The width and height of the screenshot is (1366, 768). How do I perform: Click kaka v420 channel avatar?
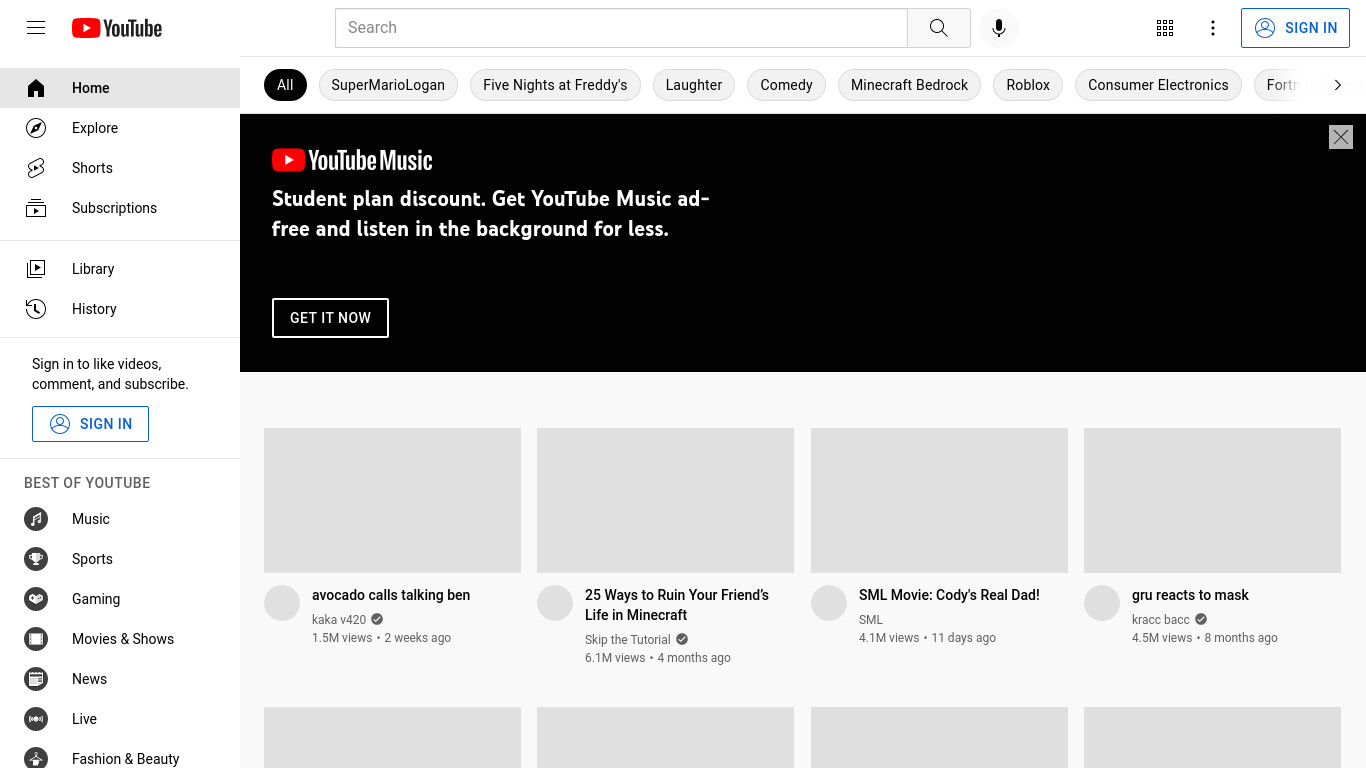[x=282, y=603]
